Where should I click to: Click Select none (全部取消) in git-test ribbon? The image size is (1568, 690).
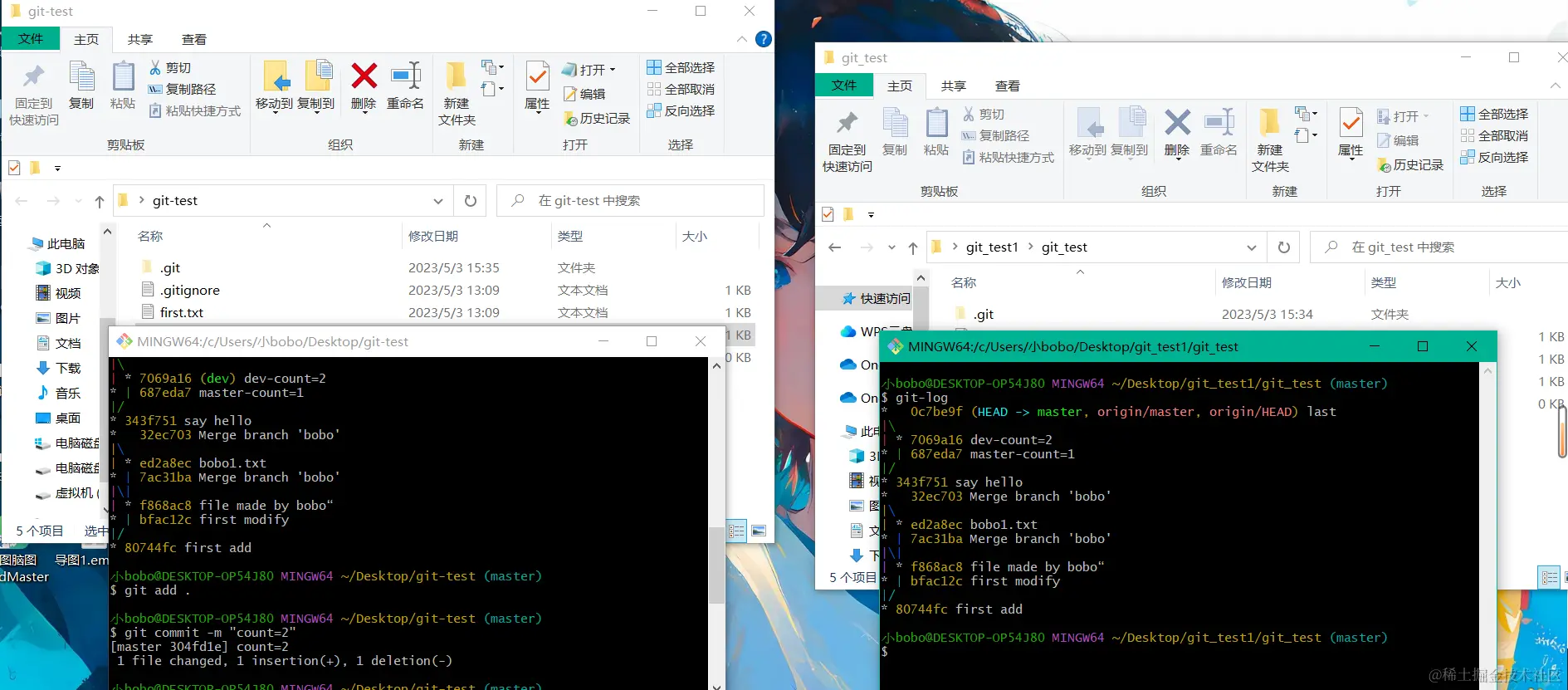pos(681,89)
